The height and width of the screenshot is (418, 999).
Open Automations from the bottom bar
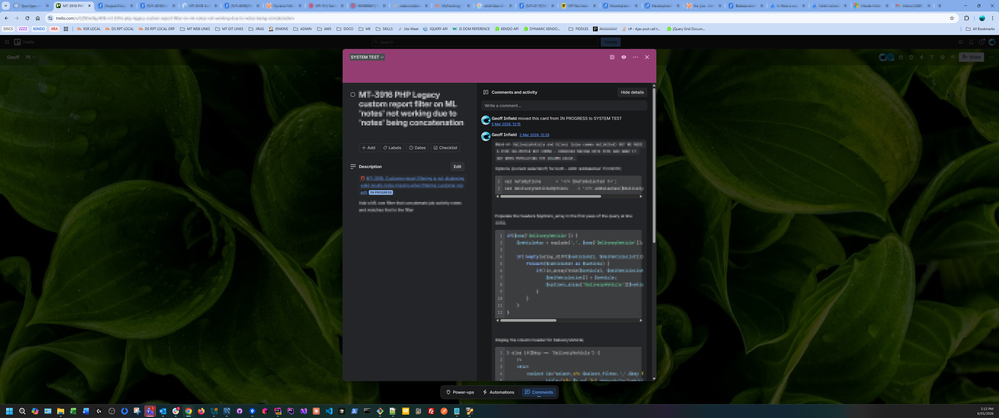tap(498, 392)
